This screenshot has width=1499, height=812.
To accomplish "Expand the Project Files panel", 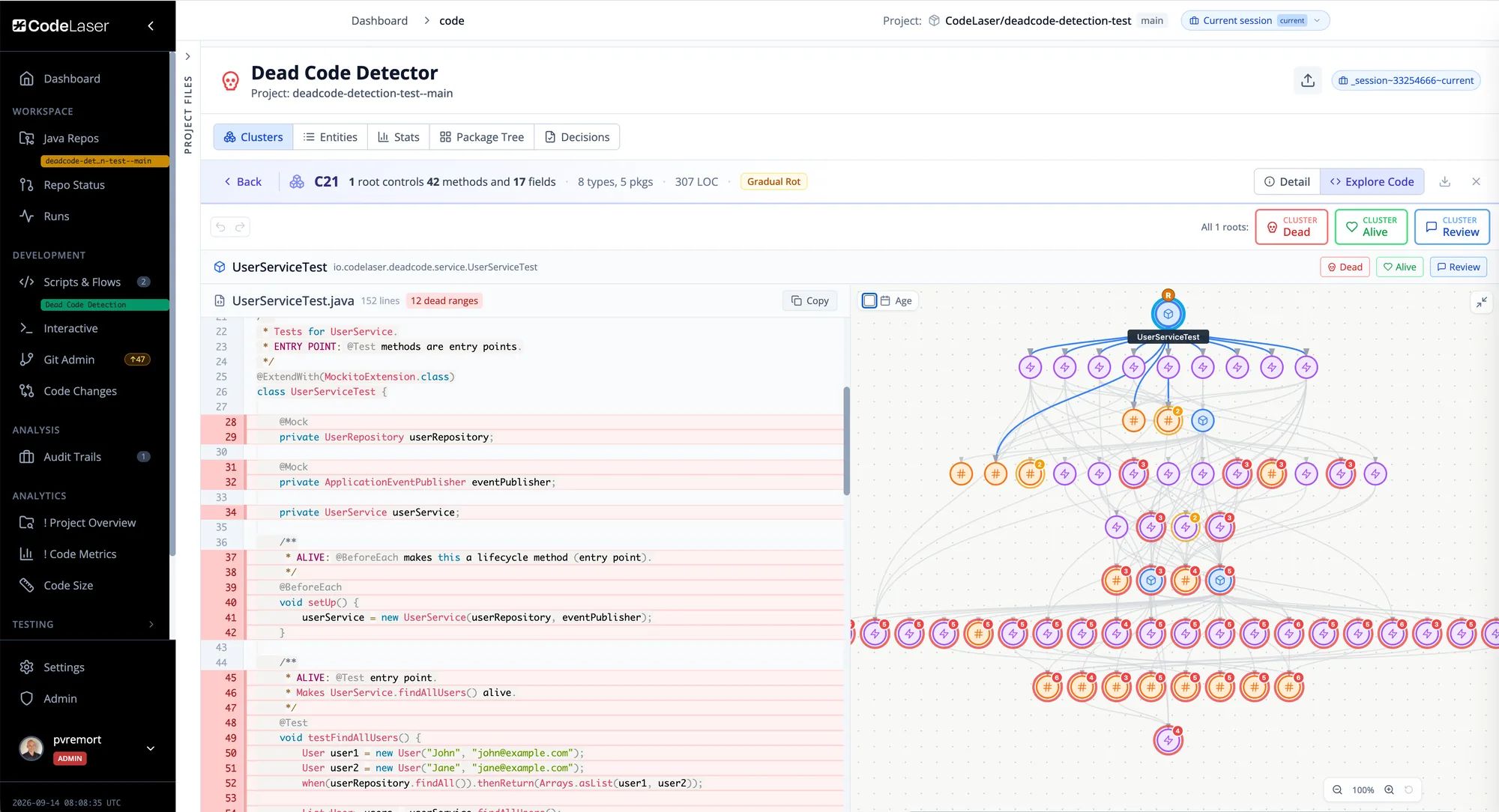I will (187, 57).
